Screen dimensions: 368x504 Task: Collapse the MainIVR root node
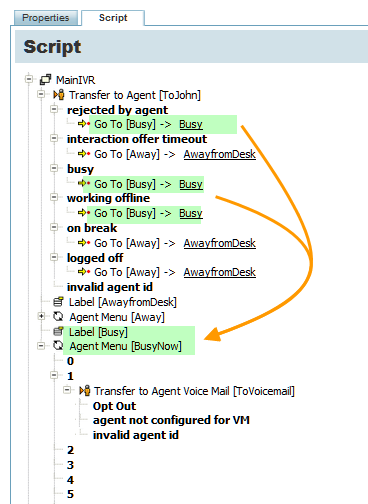tap(29, 79)
